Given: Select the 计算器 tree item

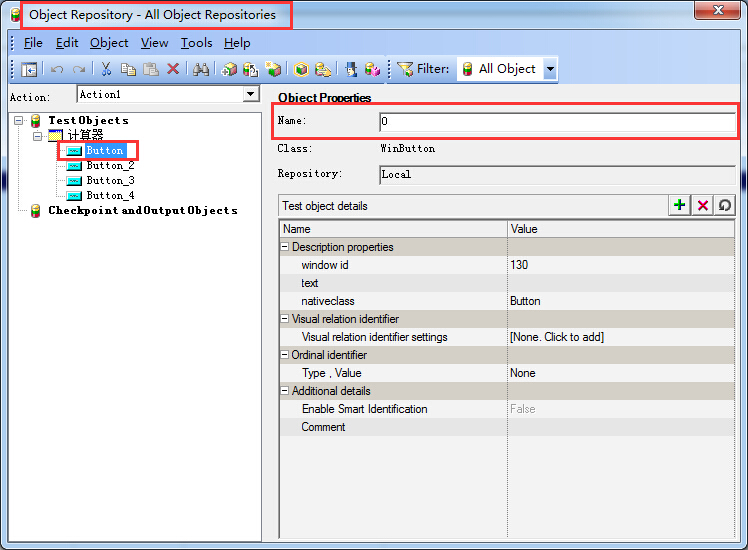Looking at the screenshot, I should tap(85, 135).
